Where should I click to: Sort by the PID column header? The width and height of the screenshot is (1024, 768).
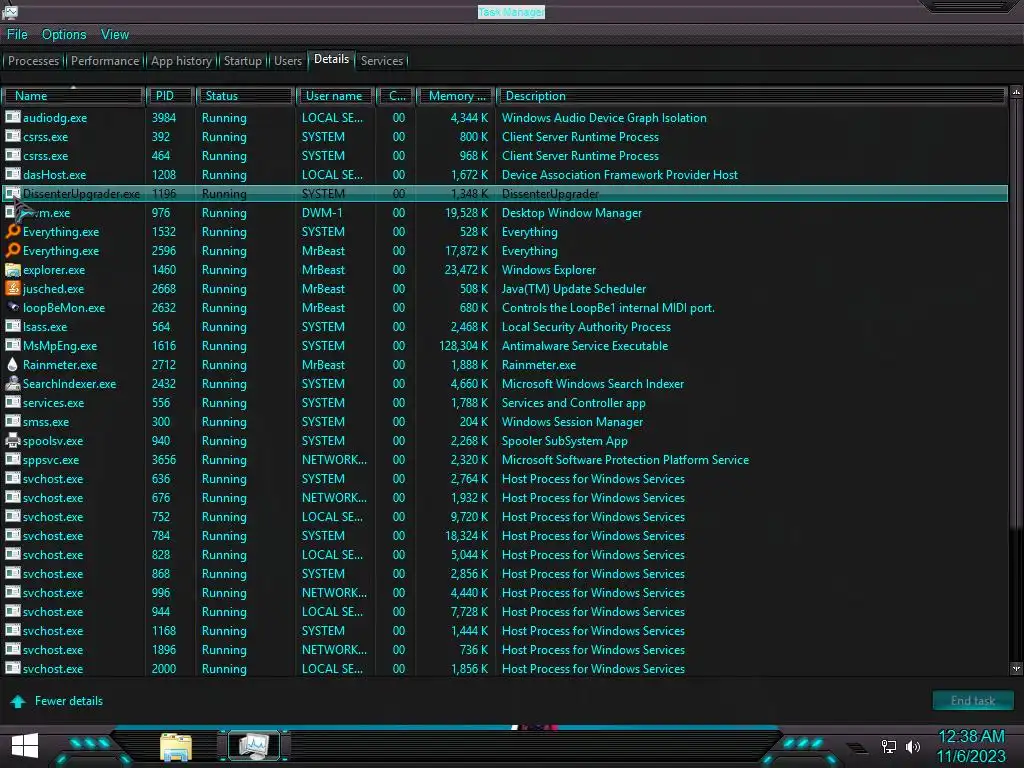(170, 96)
